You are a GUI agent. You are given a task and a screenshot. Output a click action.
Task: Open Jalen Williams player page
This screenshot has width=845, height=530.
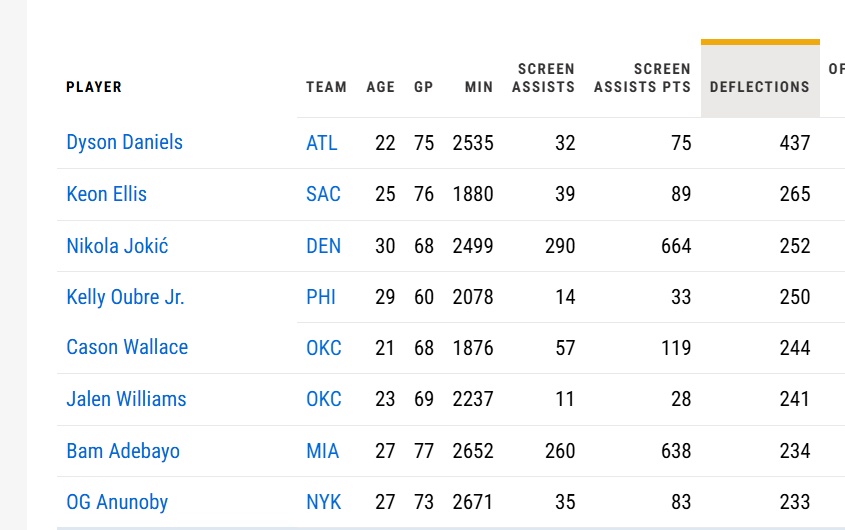point(126,399)
